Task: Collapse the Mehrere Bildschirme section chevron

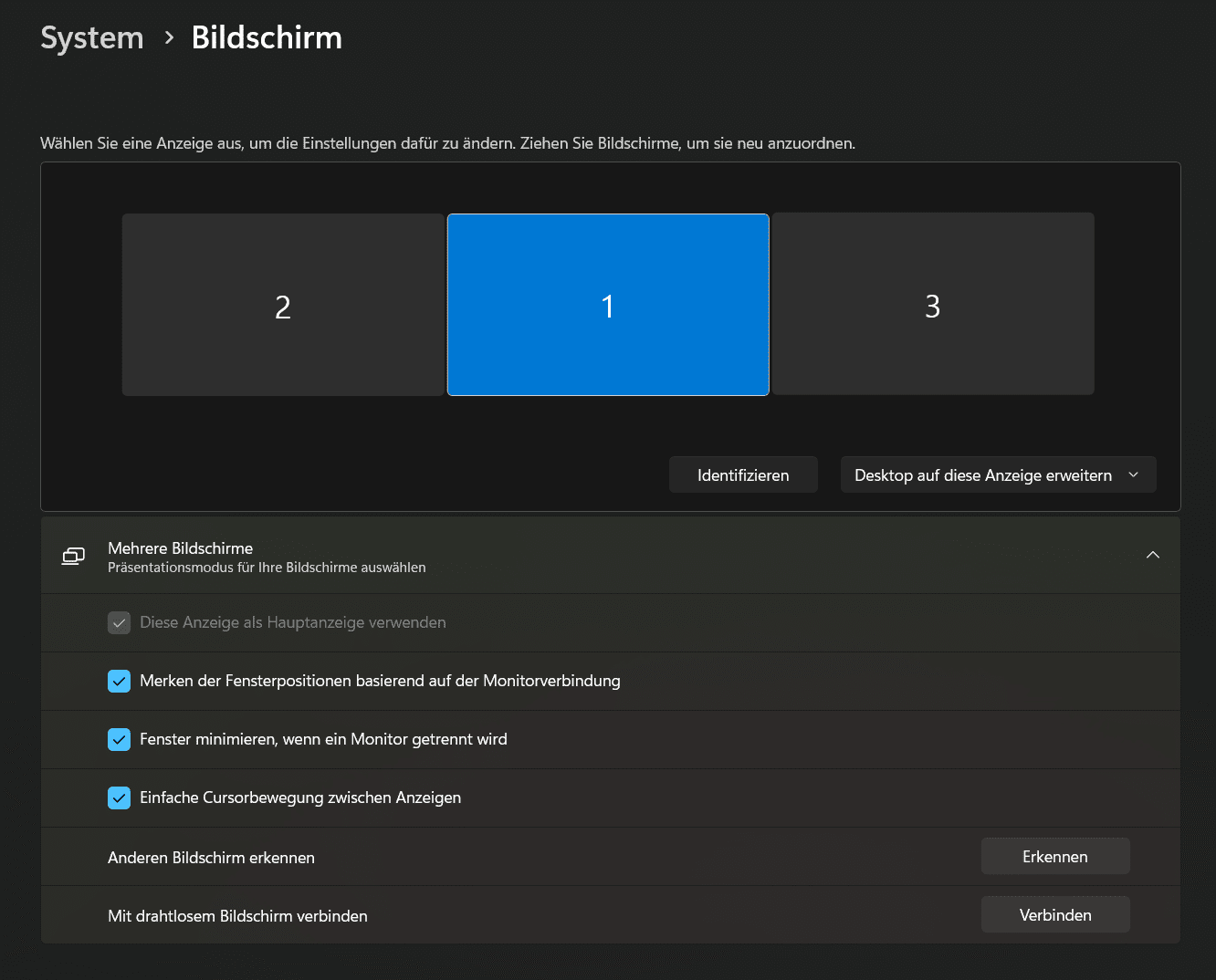Action: 1152,555
